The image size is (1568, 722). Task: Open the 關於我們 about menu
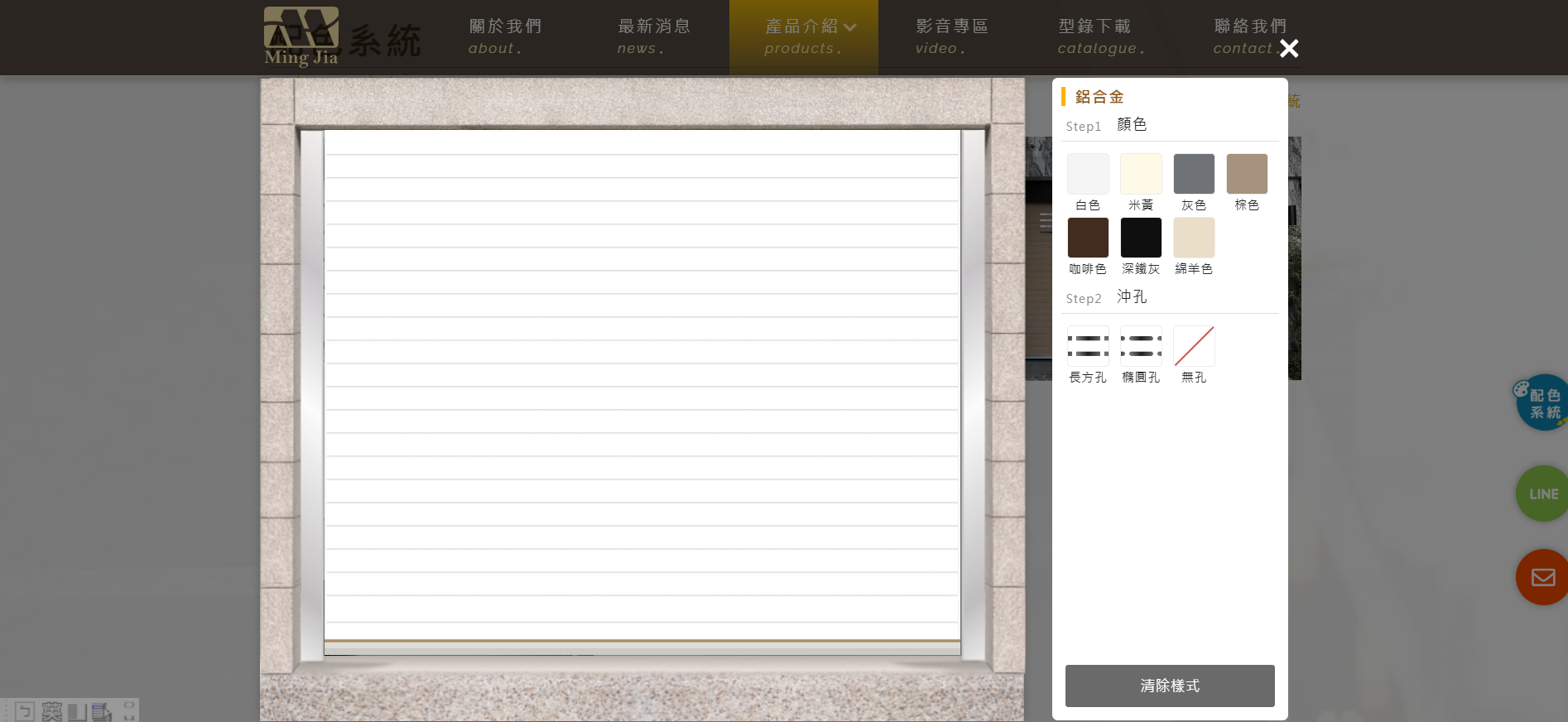coord(505,37)
